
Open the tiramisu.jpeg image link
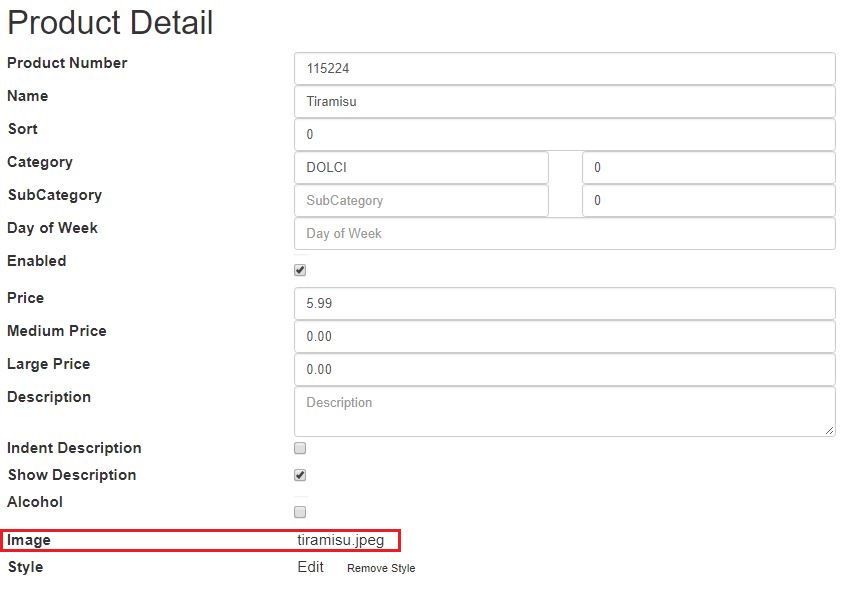click(x=341, y=540)
